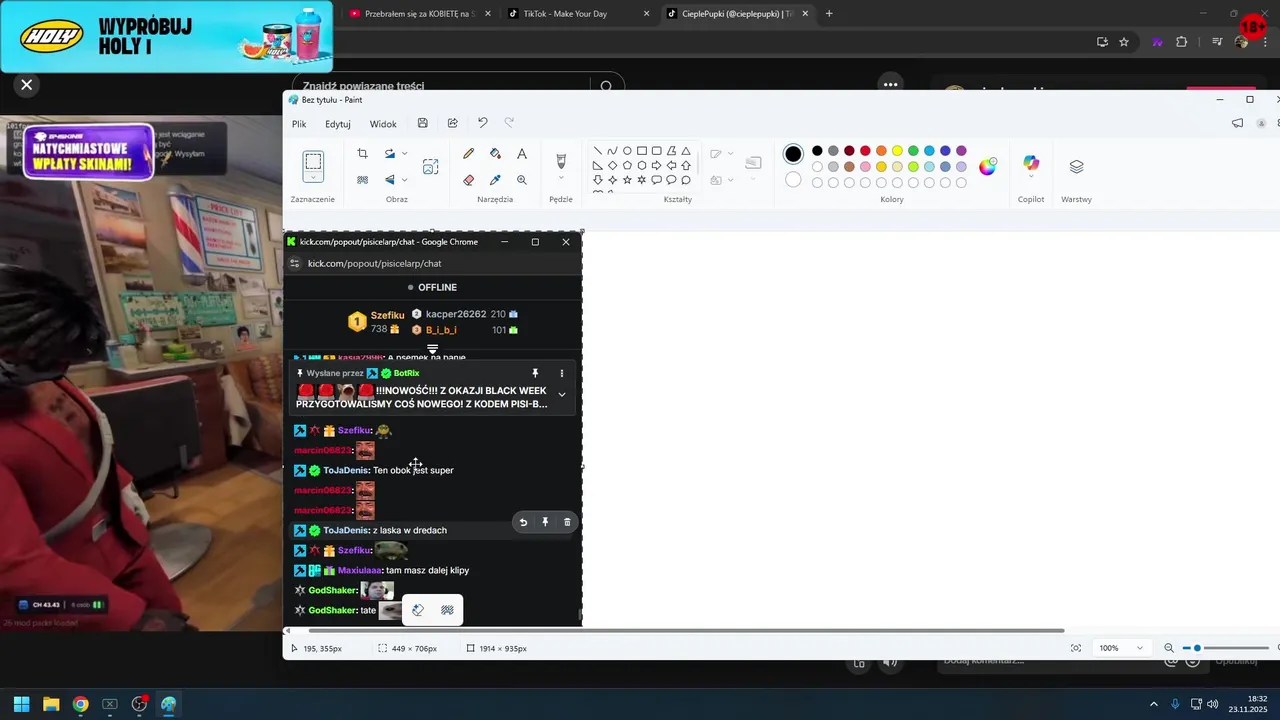This screenshot has height=720, width=1280.
Task: Bookmark this page with the star icon
Action: [1124, 42]
